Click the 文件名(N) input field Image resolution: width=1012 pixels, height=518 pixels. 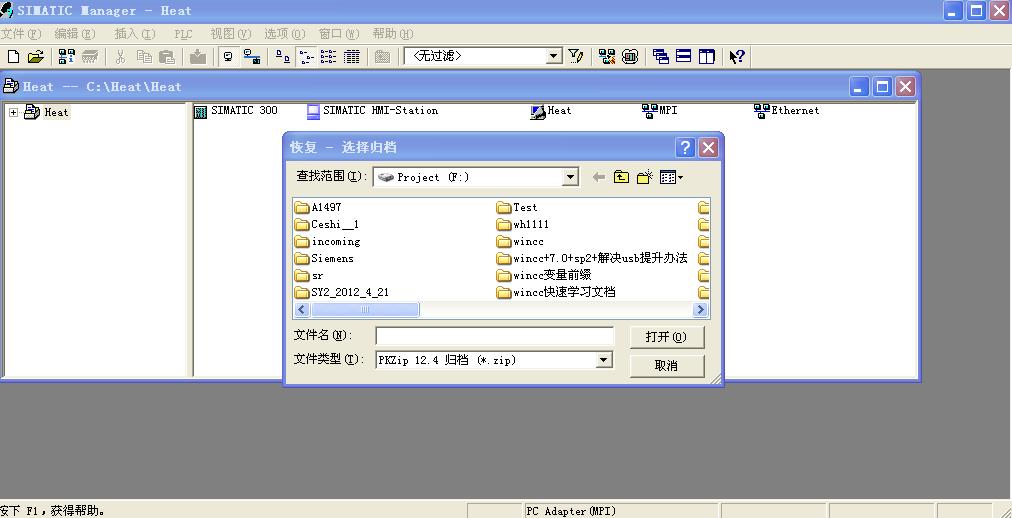(x=494, y=336)
